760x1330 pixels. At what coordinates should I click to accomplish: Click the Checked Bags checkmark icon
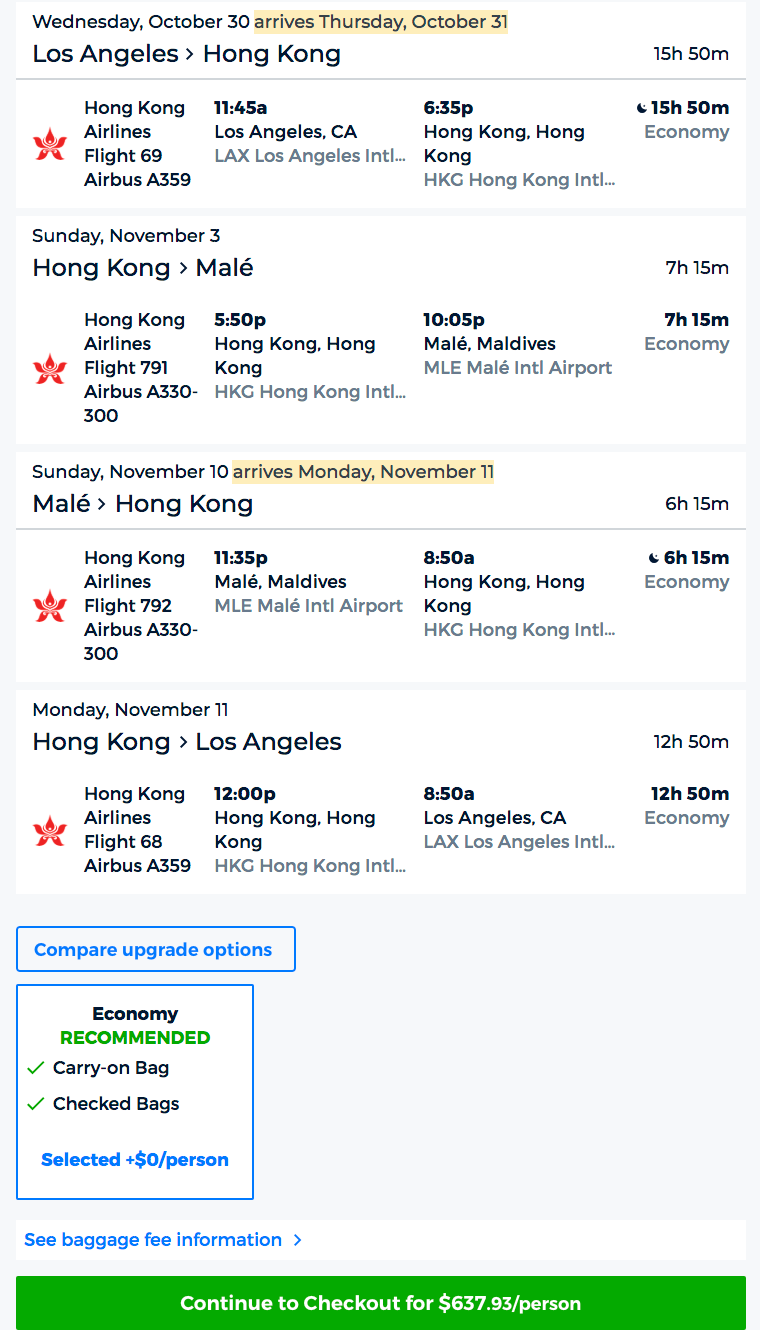pyautogui.click(x=36, y=1104)
